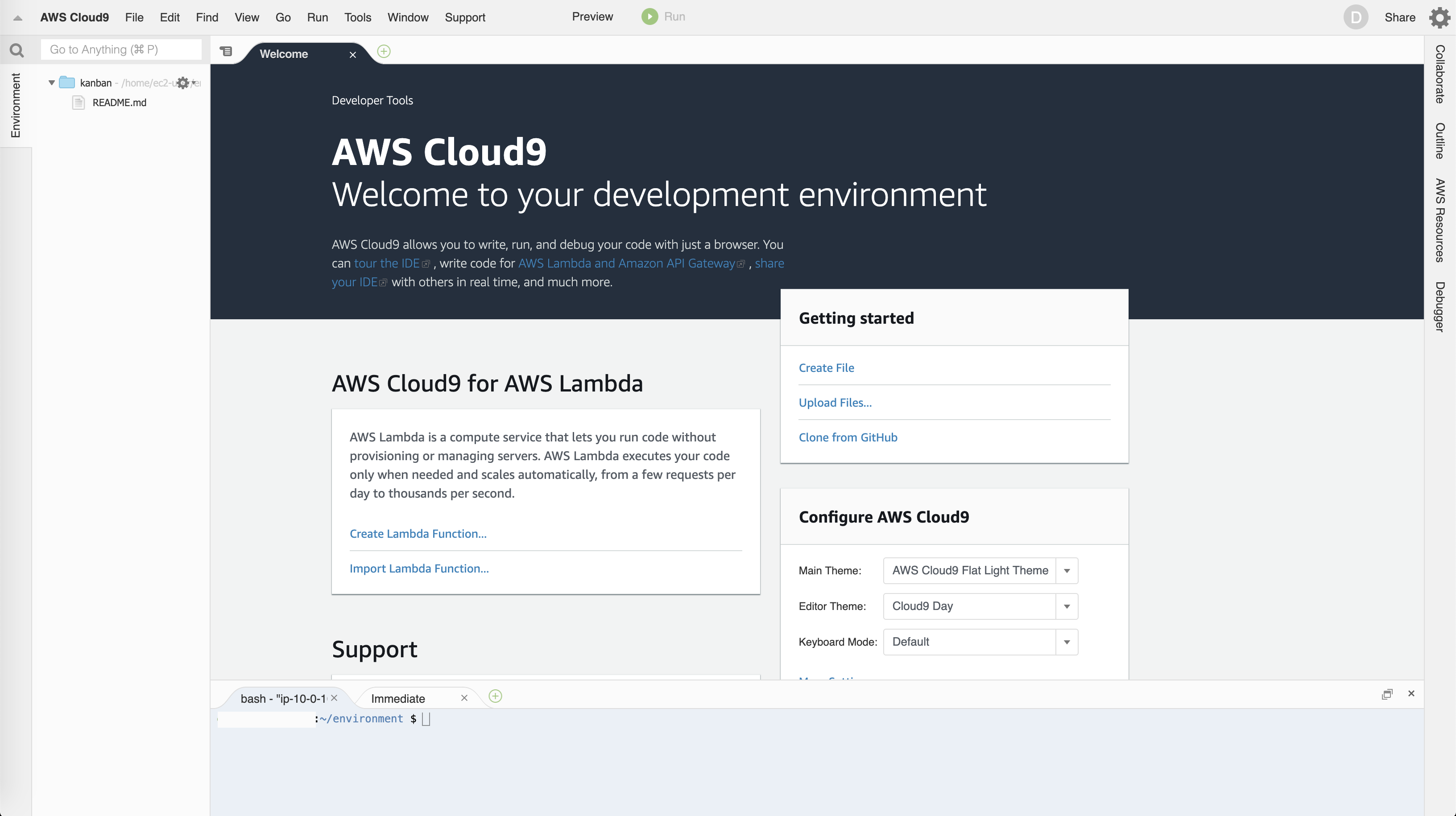Select AWS Cloud9 Flat Light Theme combo box
Screen dimensions: 1456x816
point(980,571)
